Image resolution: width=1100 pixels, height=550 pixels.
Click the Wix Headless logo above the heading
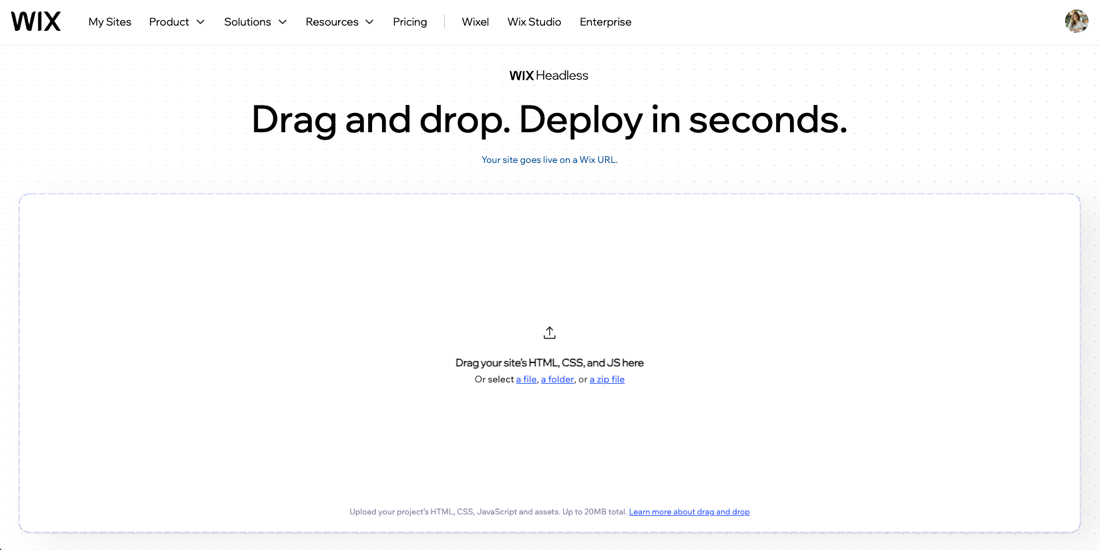[x=549, y=75]
